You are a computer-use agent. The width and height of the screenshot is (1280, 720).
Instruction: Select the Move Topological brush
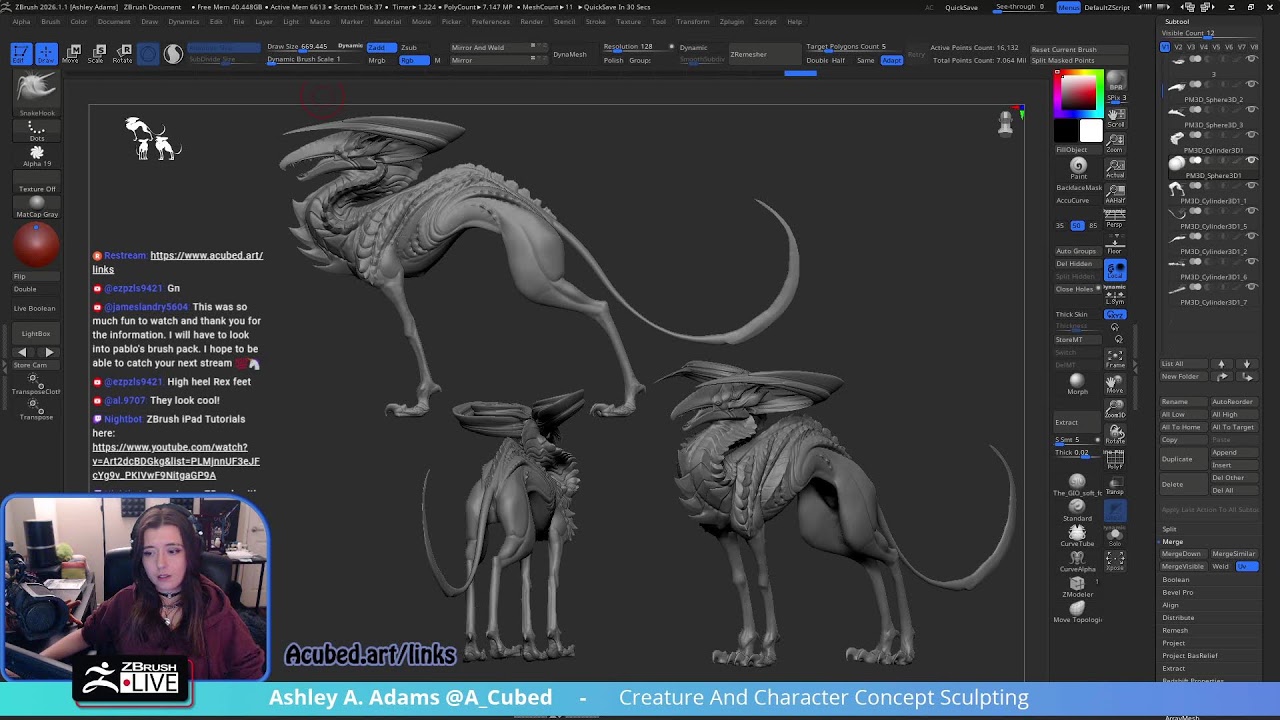point(1077,611)
